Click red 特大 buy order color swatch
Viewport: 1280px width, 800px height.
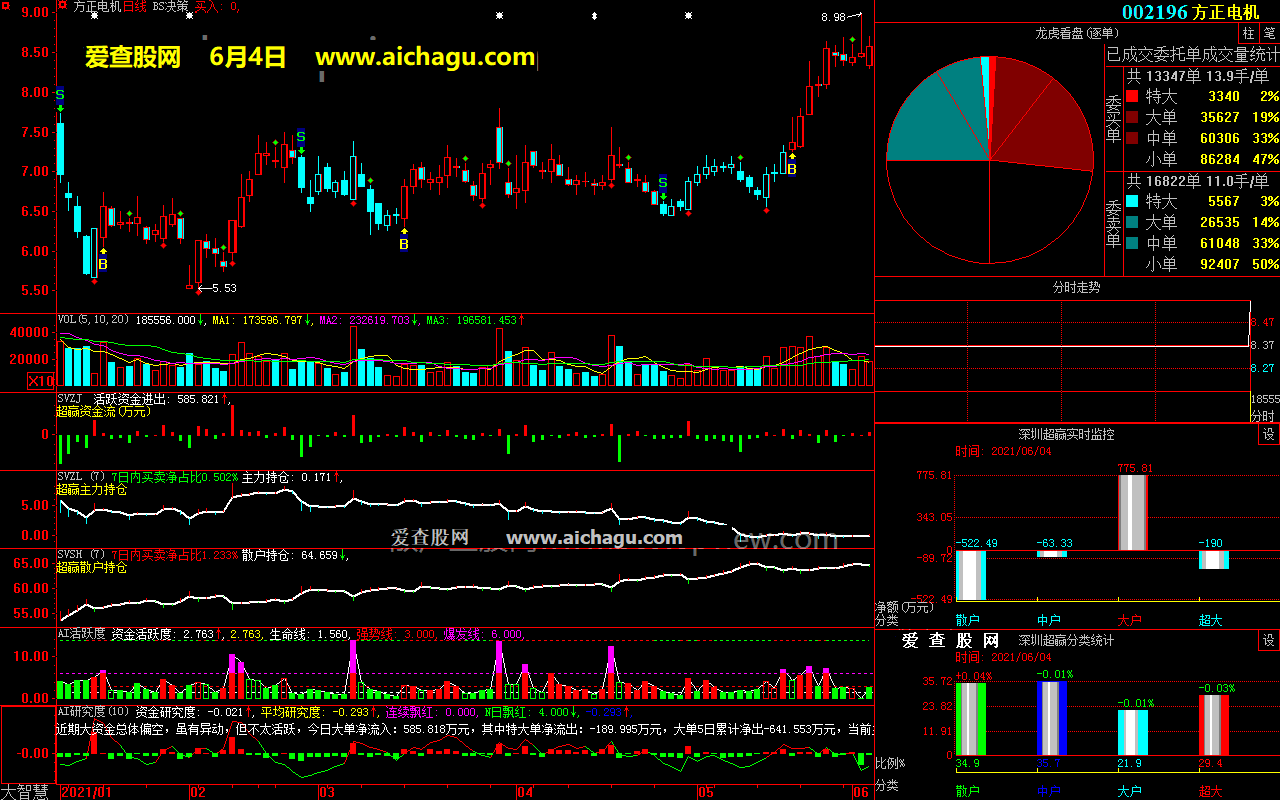[x=1132, y=97]
